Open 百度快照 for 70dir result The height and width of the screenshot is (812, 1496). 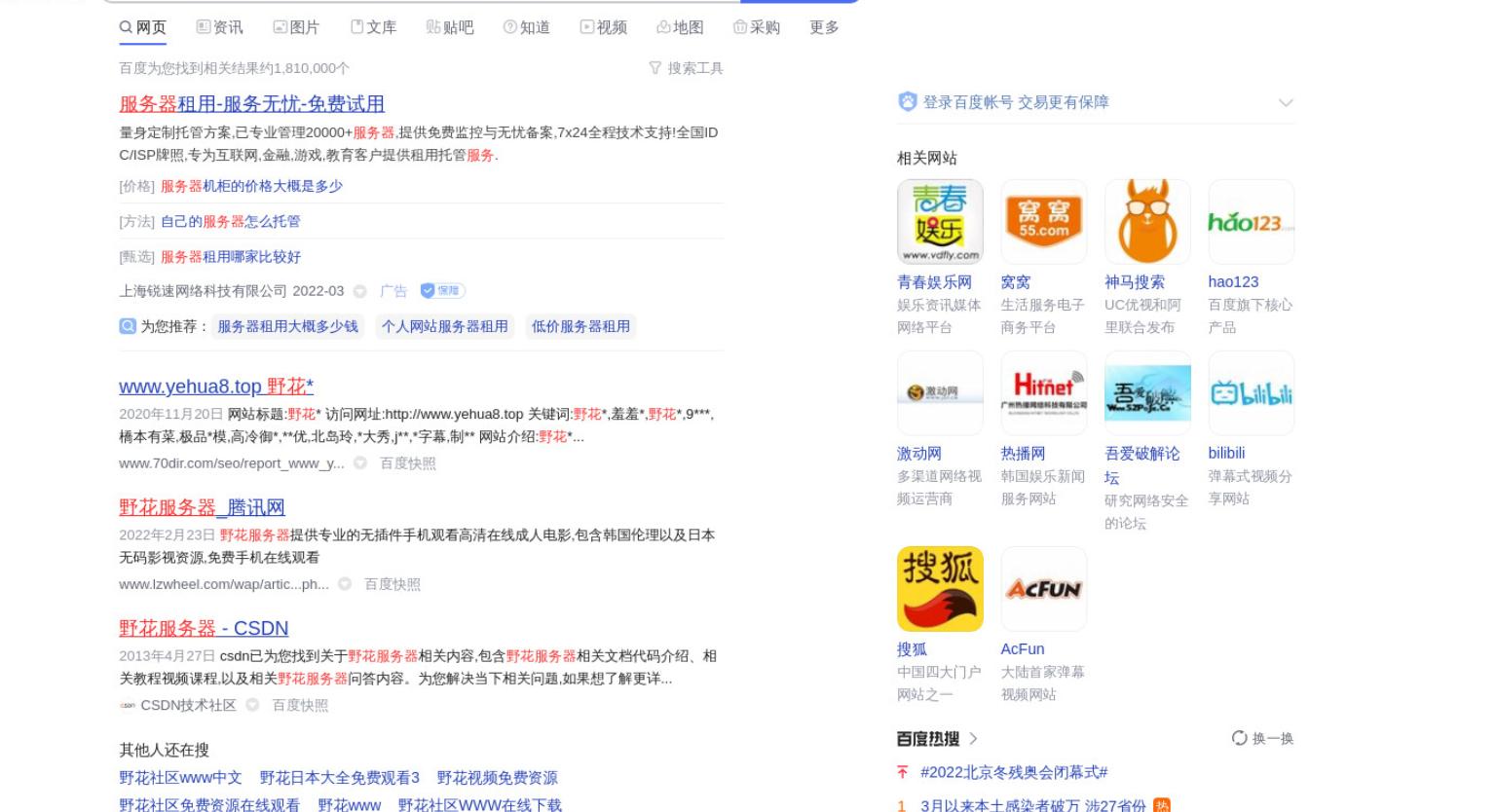point(407,463)
